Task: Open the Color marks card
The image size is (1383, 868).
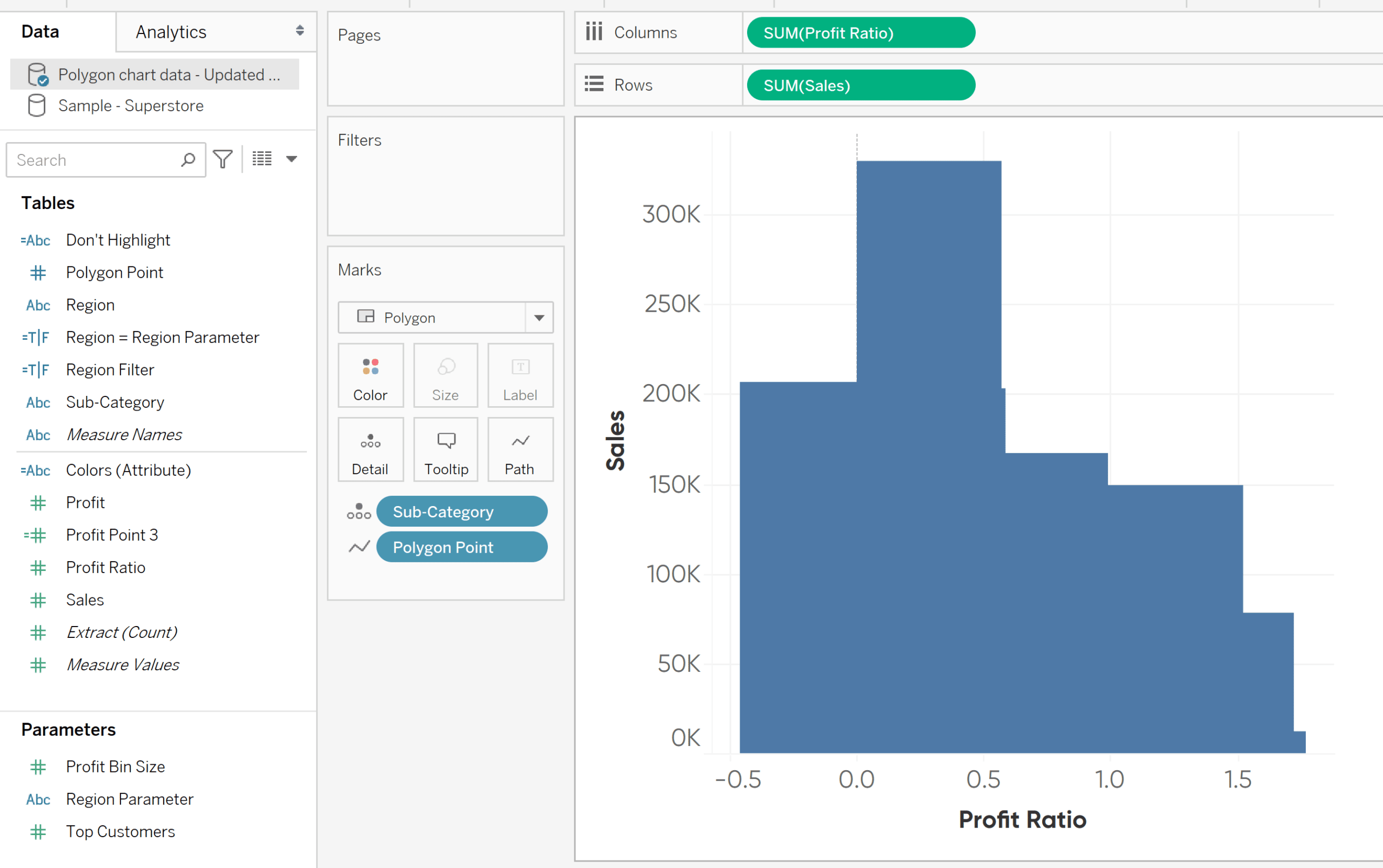Action: 370,375
